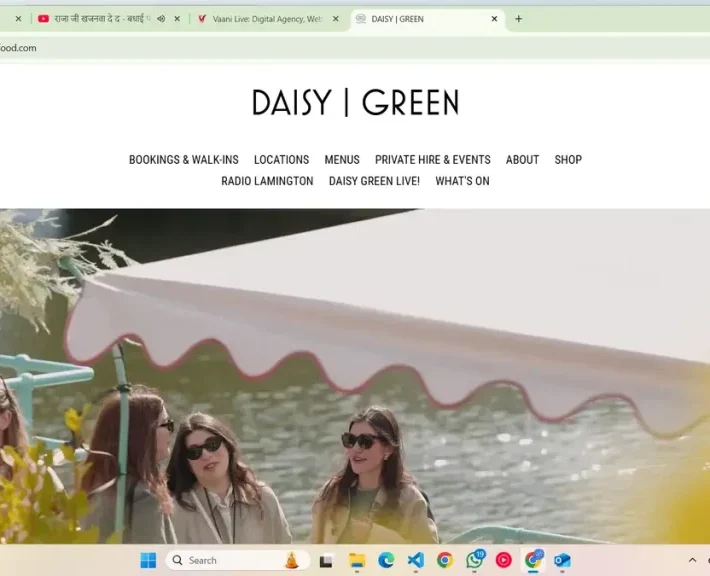Screen dimensions: 710x576
Task: Open Google Chrome from the taskbar
Action: 445,560
